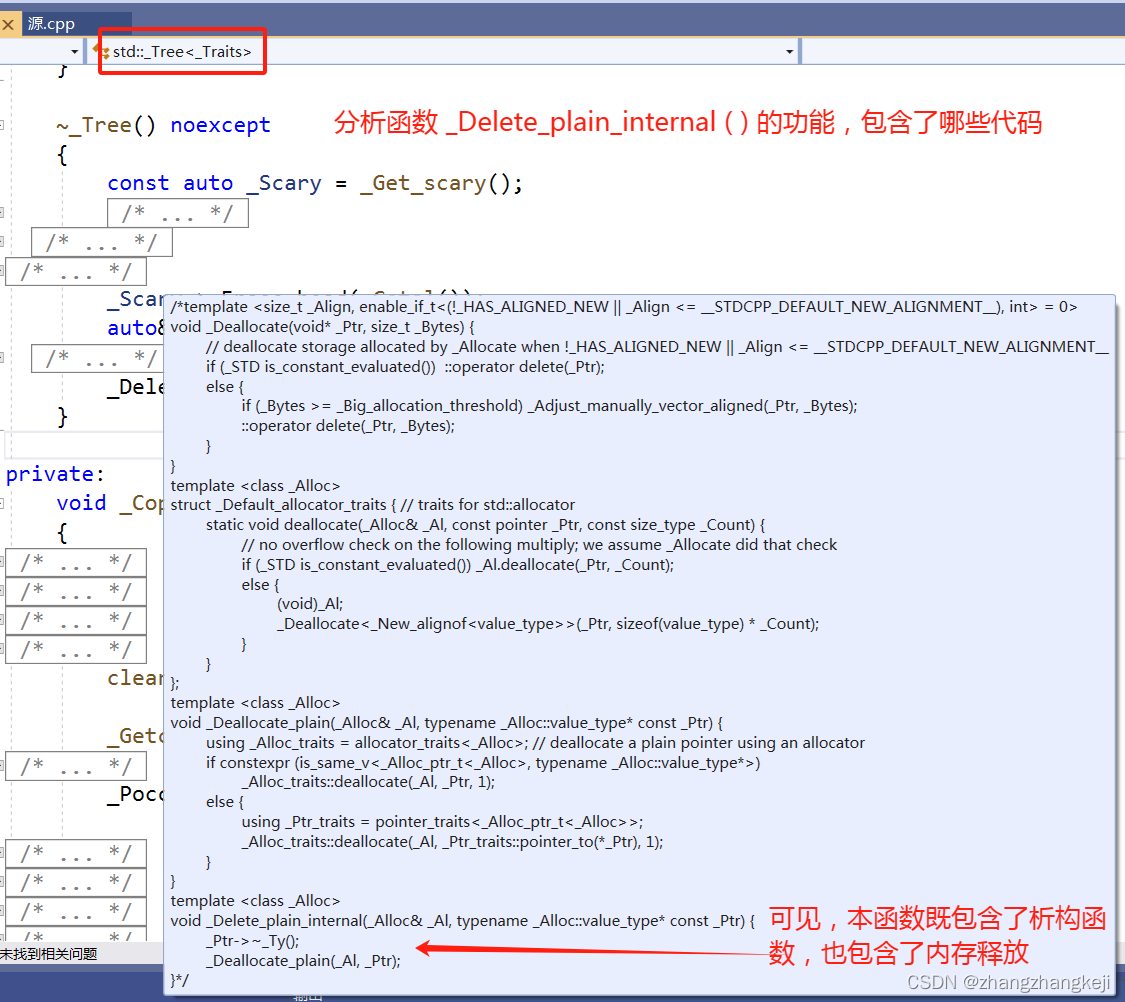Click tooltip line void _Deallocate_plain(_Alloc& _Al...
The width and height of the screenshot is (1125, 1002).
coord(446,723)
